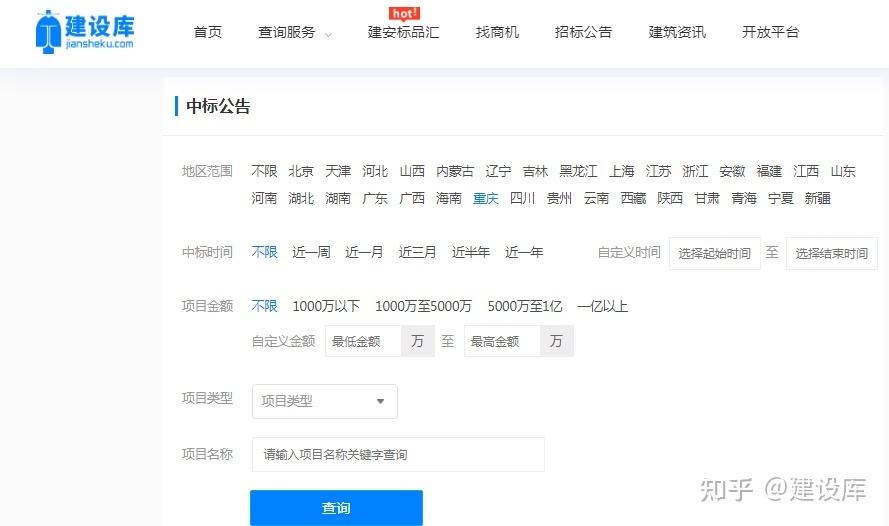Set 中标时间 to 近三月
The height and width of the screenshot is (526, 889).
coord(418,252)
